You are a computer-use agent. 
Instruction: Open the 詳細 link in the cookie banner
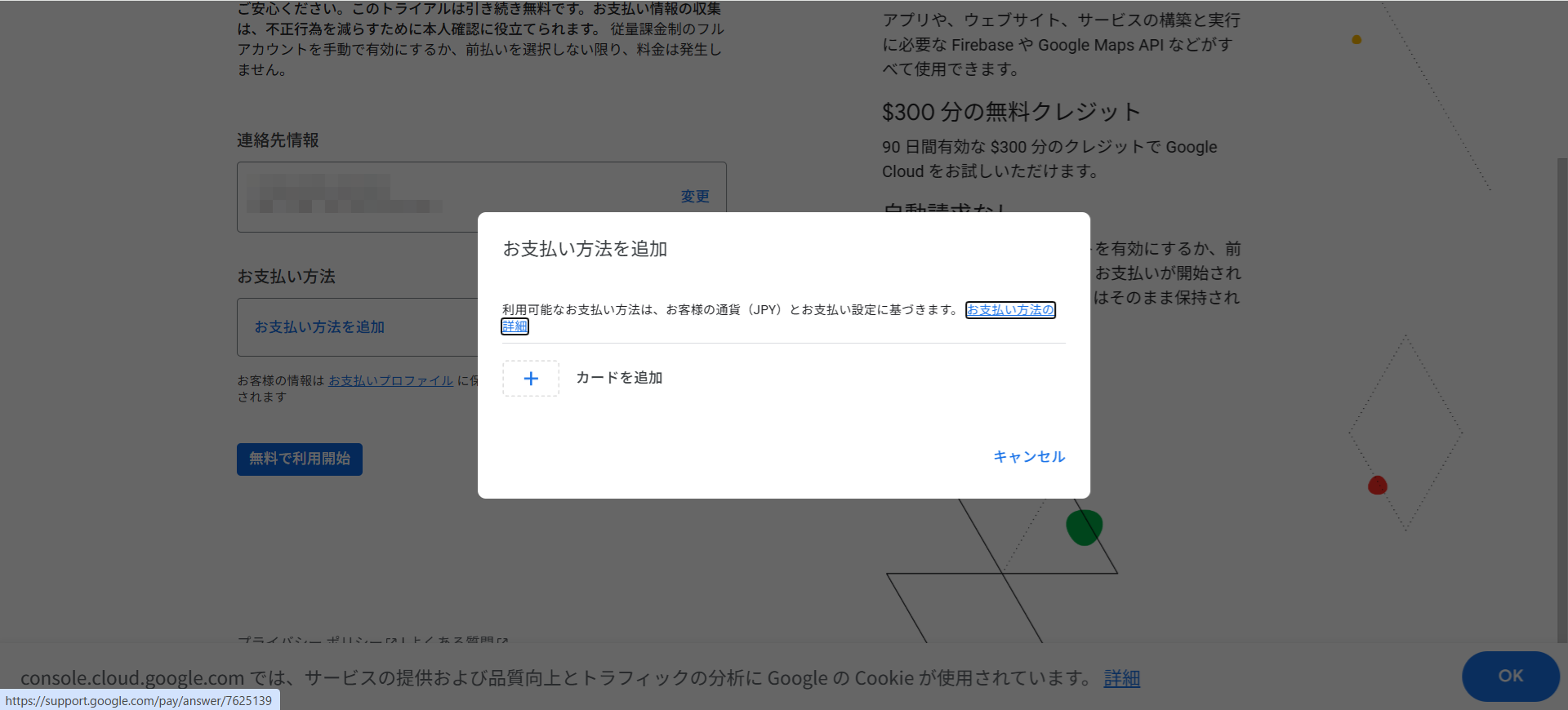pos(1121,678)
